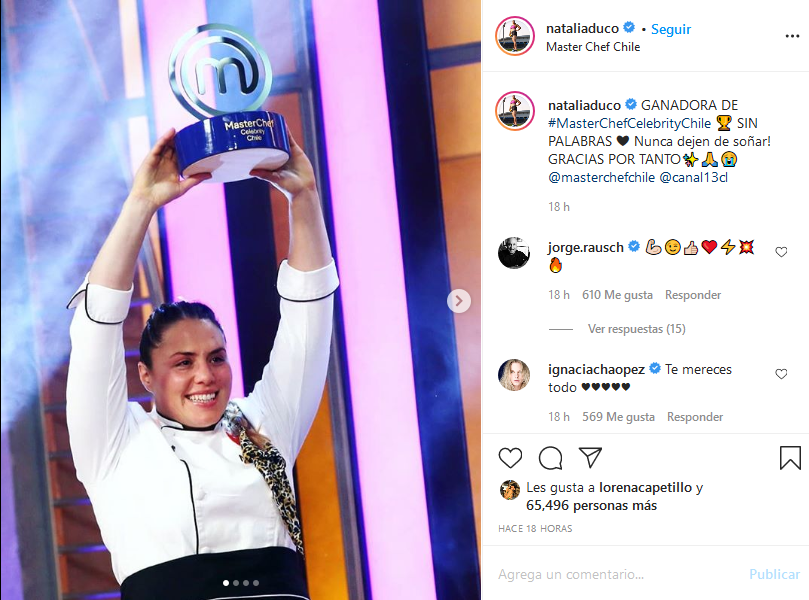Open the comment bubble icon
This screenshot has width=809, height=600.
pyautogui.click(x=551, y=458)
